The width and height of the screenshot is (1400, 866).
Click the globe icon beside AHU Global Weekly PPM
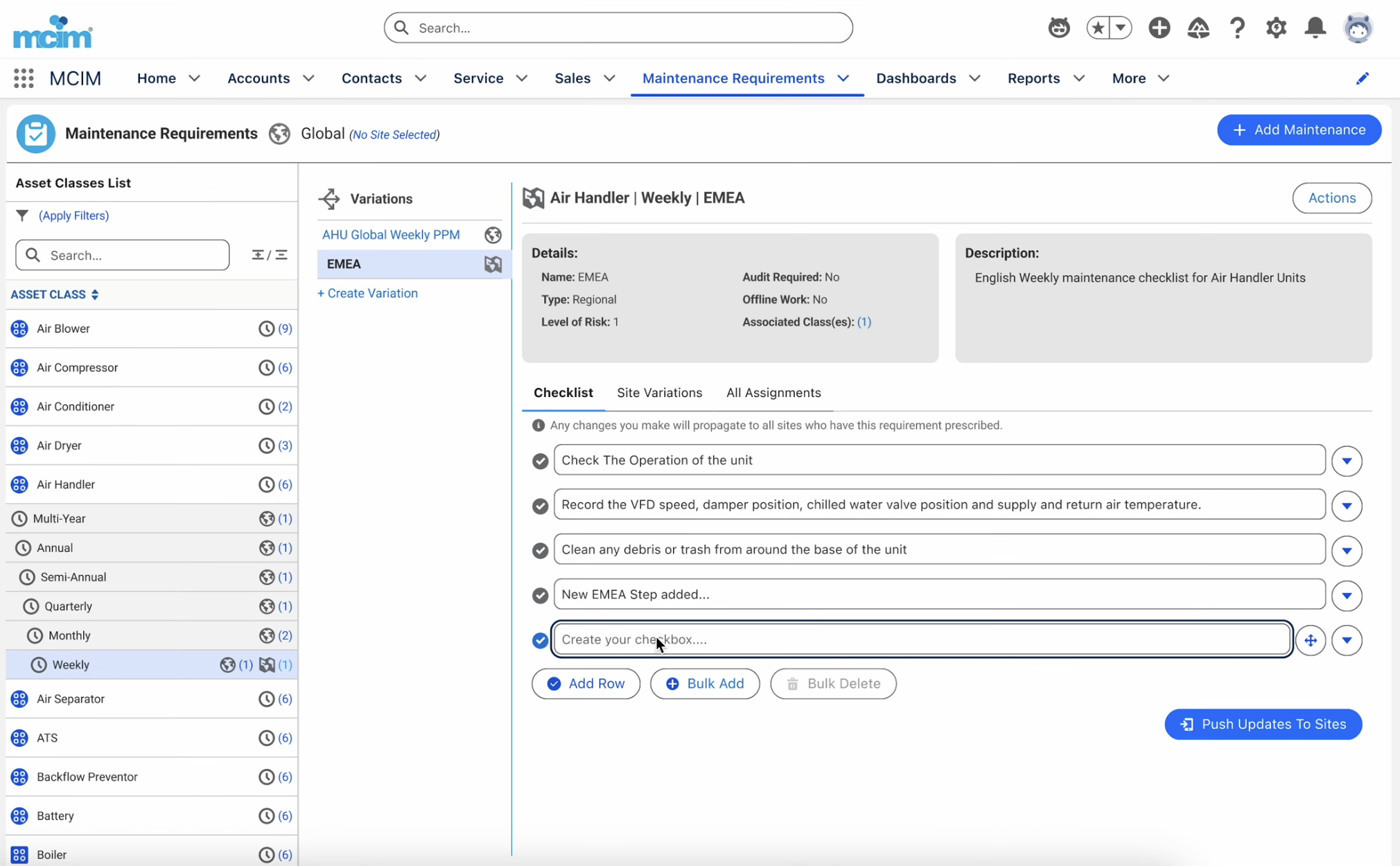[493, 235]
